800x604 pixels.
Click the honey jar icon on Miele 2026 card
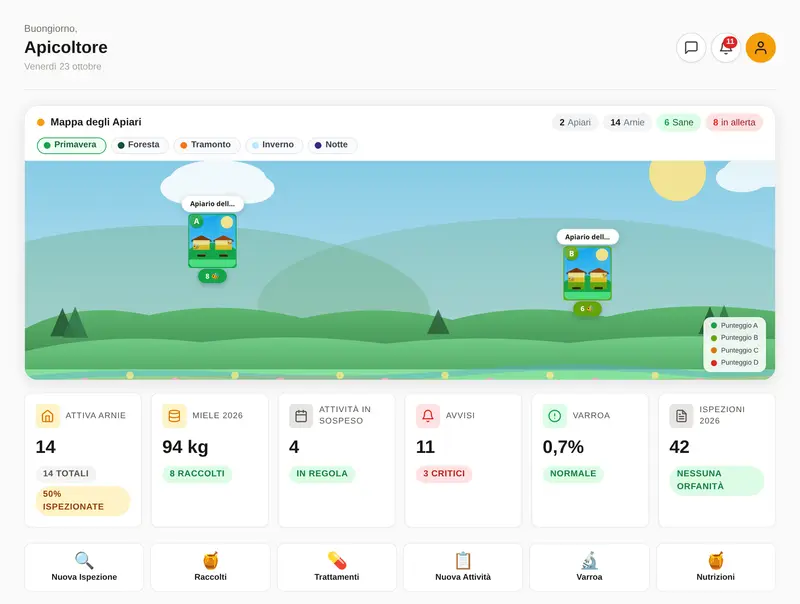tap(174, 416)
